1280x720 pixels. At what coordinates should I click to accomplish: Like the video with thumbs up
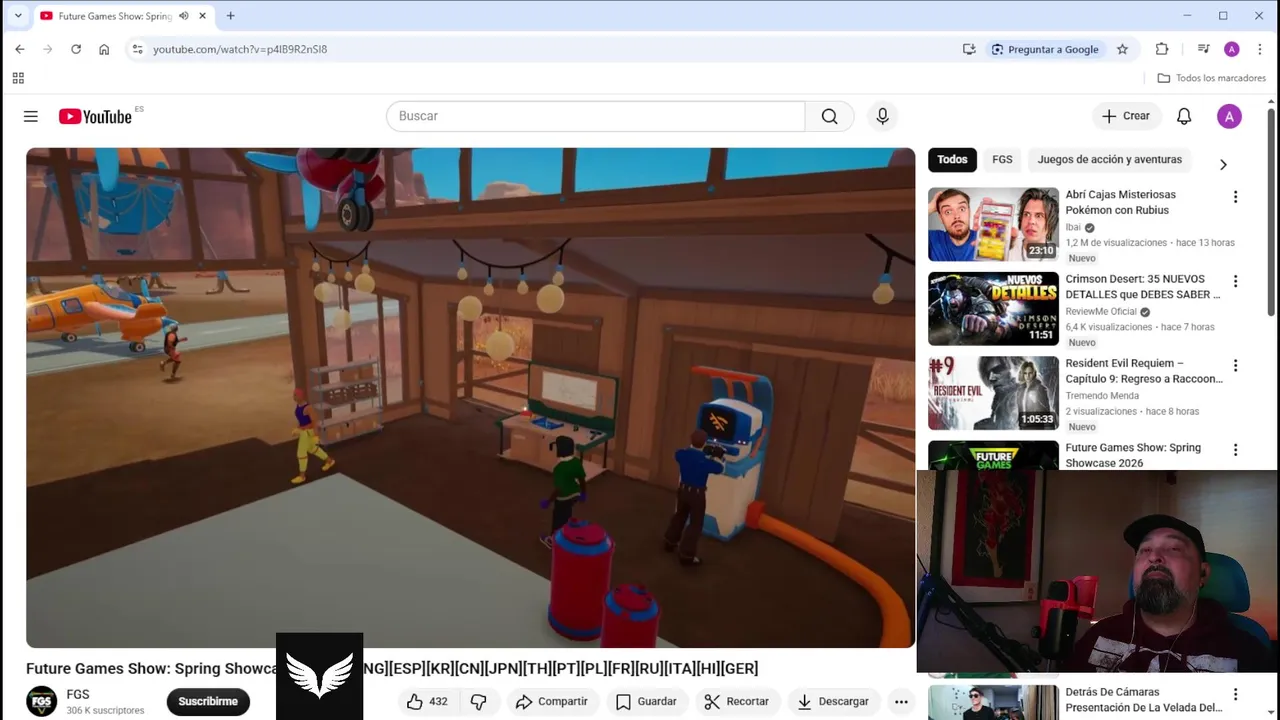427,702
